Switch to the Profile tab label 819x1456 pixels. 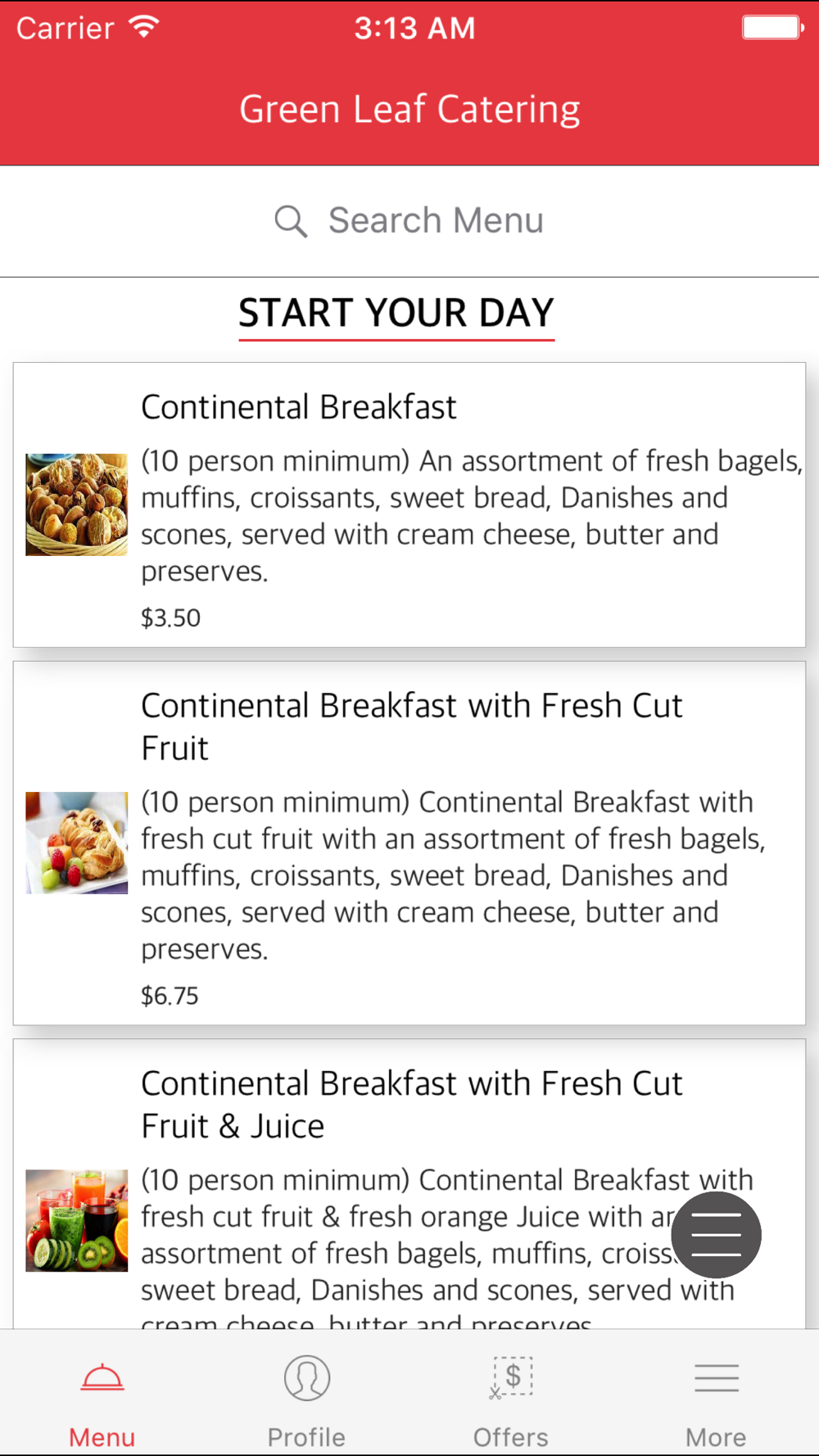pyautogui.click(x=306, y=1437)
